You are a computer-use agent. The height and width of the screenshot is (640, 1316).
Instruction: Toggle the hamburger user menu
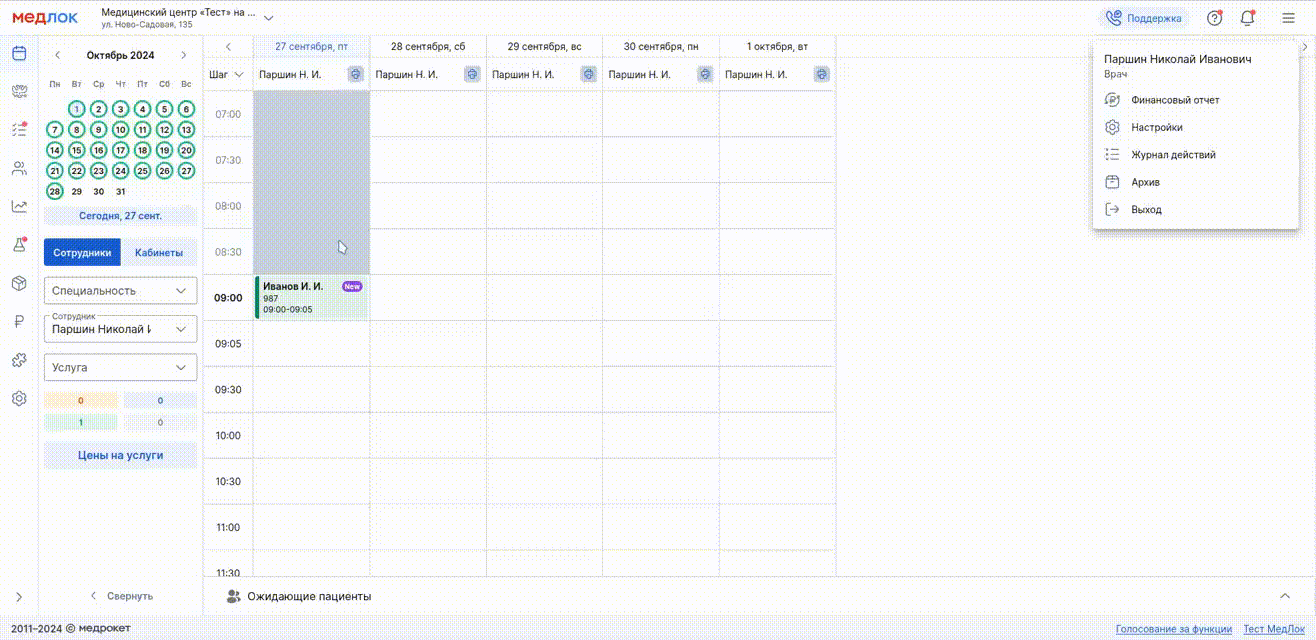[x=1288, y=18]
